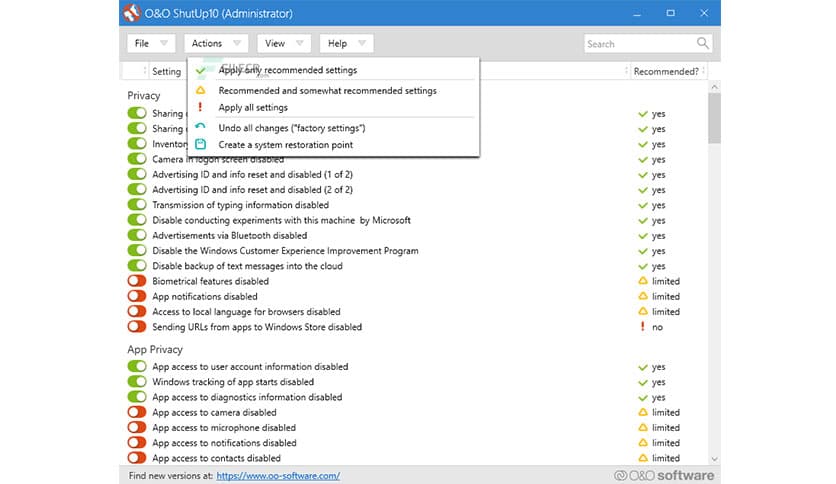Turn off Transmission of typing information toggle
Image resolution: width=836 pixels, height=484 pixels.
tap(137, 205)
